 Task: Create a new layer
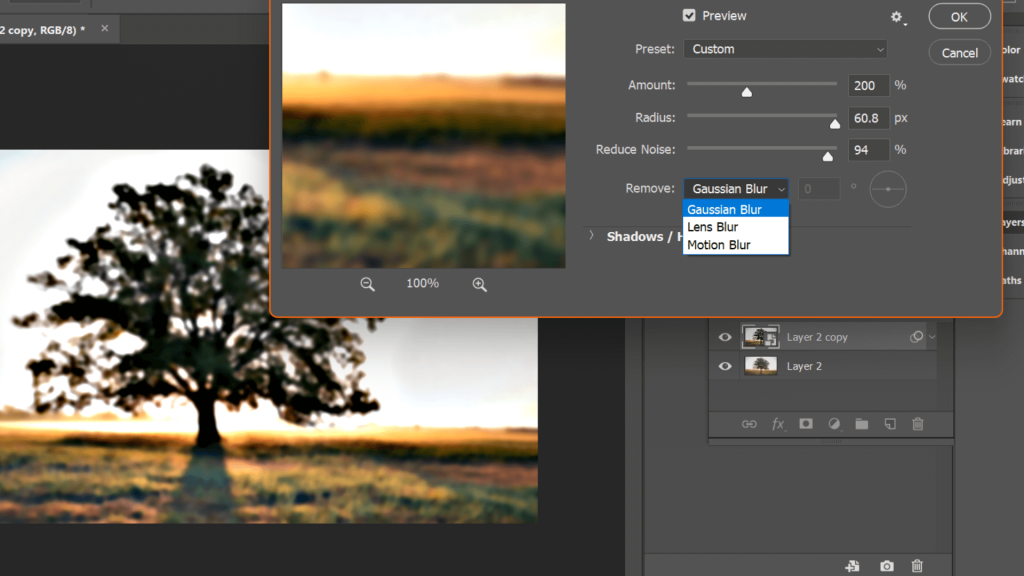point(890,424)
